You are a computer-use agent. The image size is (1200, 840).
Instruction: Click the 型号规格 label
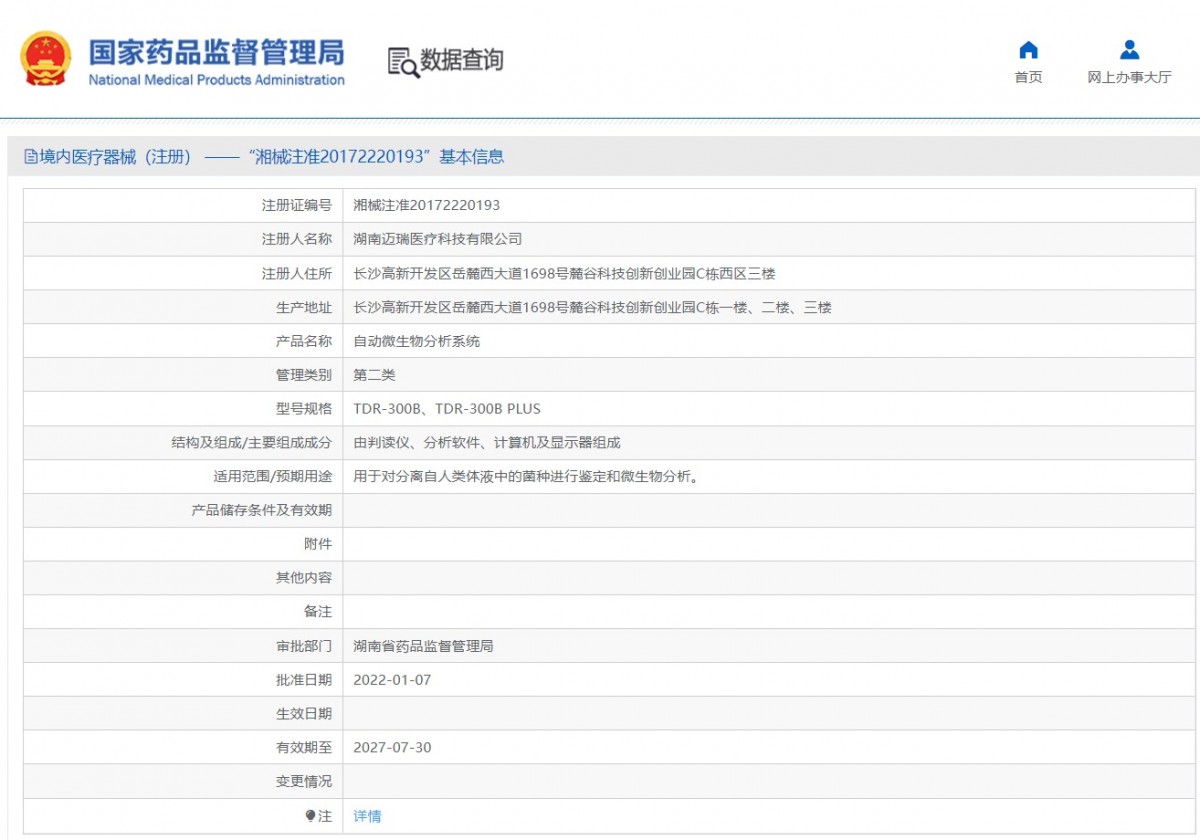tap(304, 409)
